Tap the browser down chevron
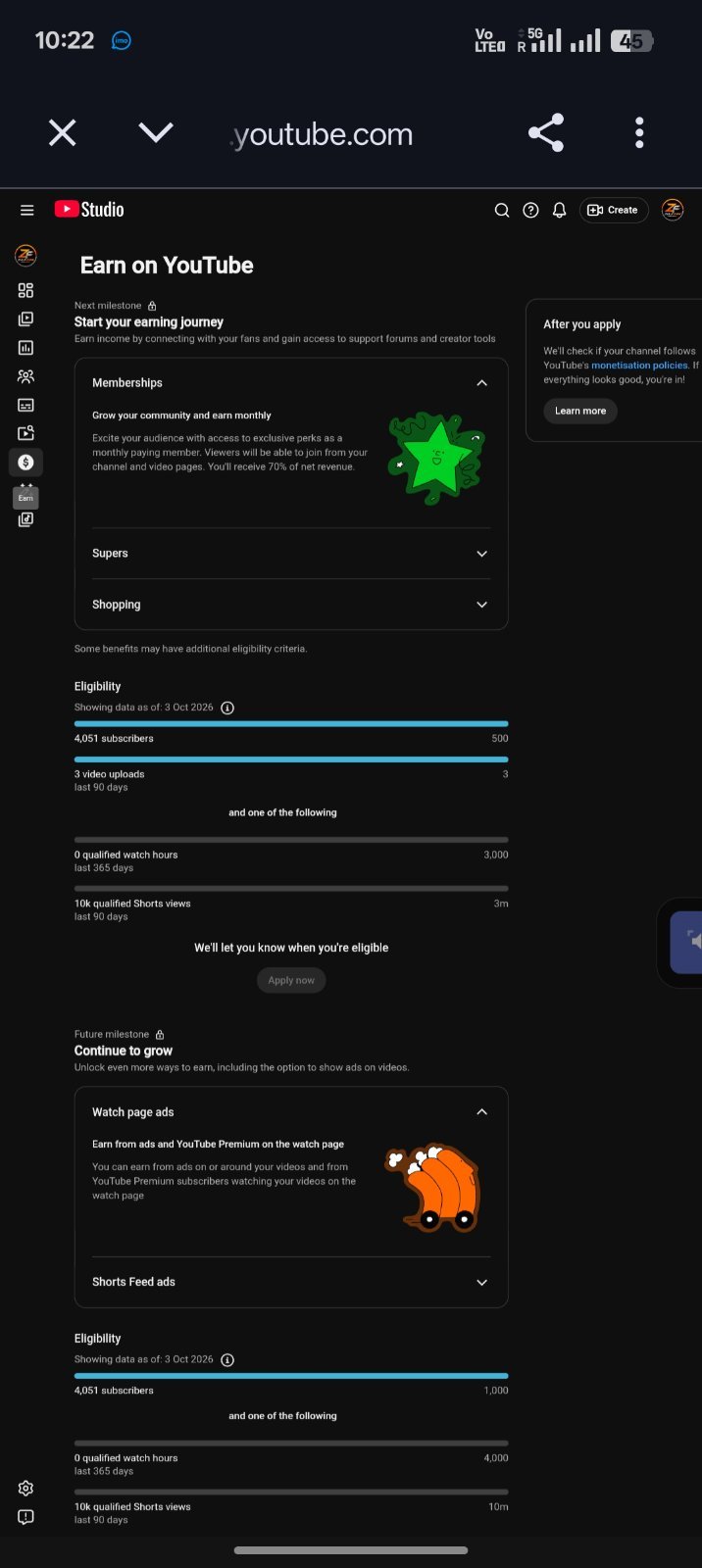Viewport: 702px width, 1568px height. point(156,132)
